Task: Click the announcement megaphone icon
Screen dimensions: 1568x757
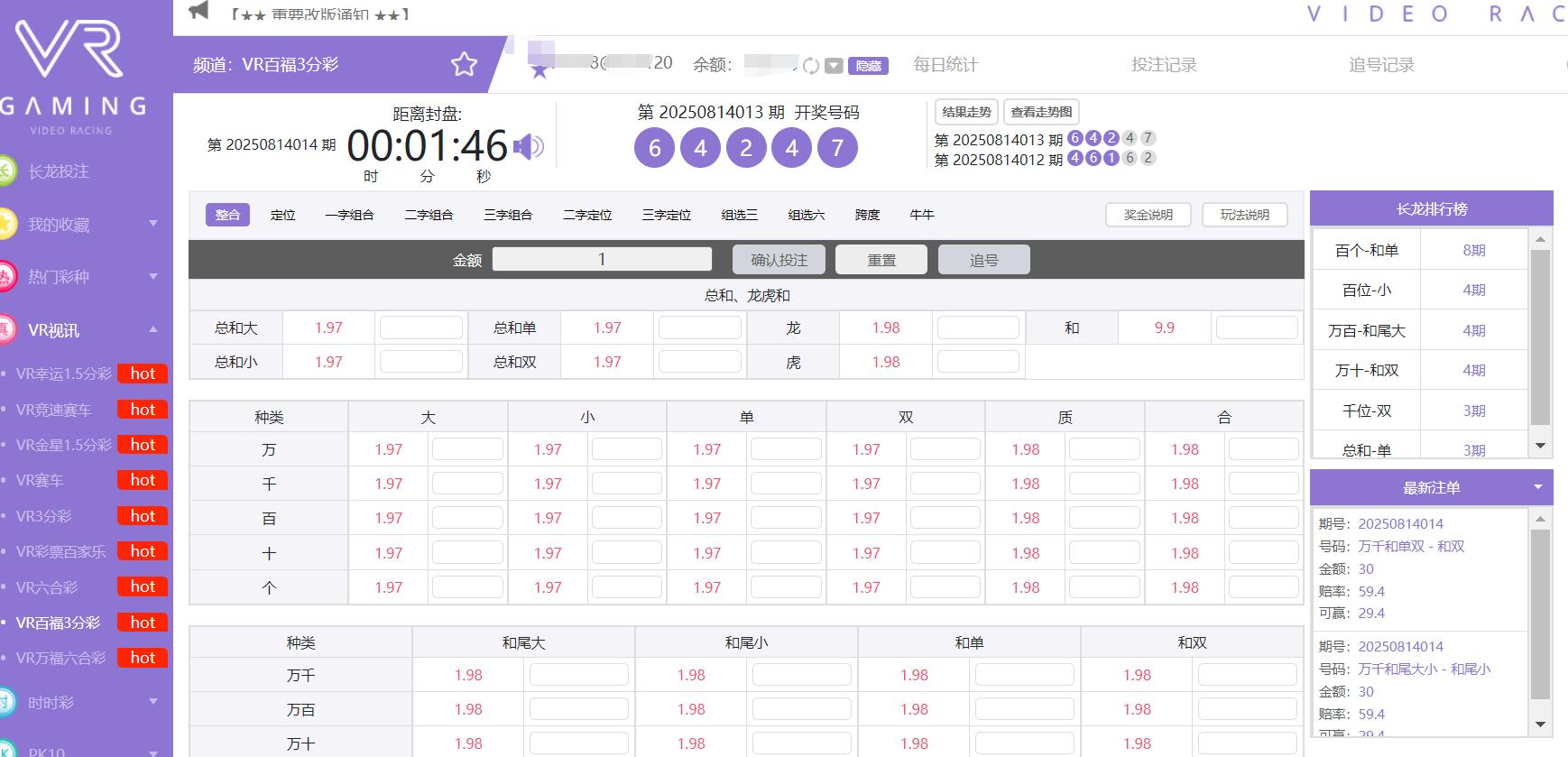Action: pyautogui.click(x=198, y=11)
